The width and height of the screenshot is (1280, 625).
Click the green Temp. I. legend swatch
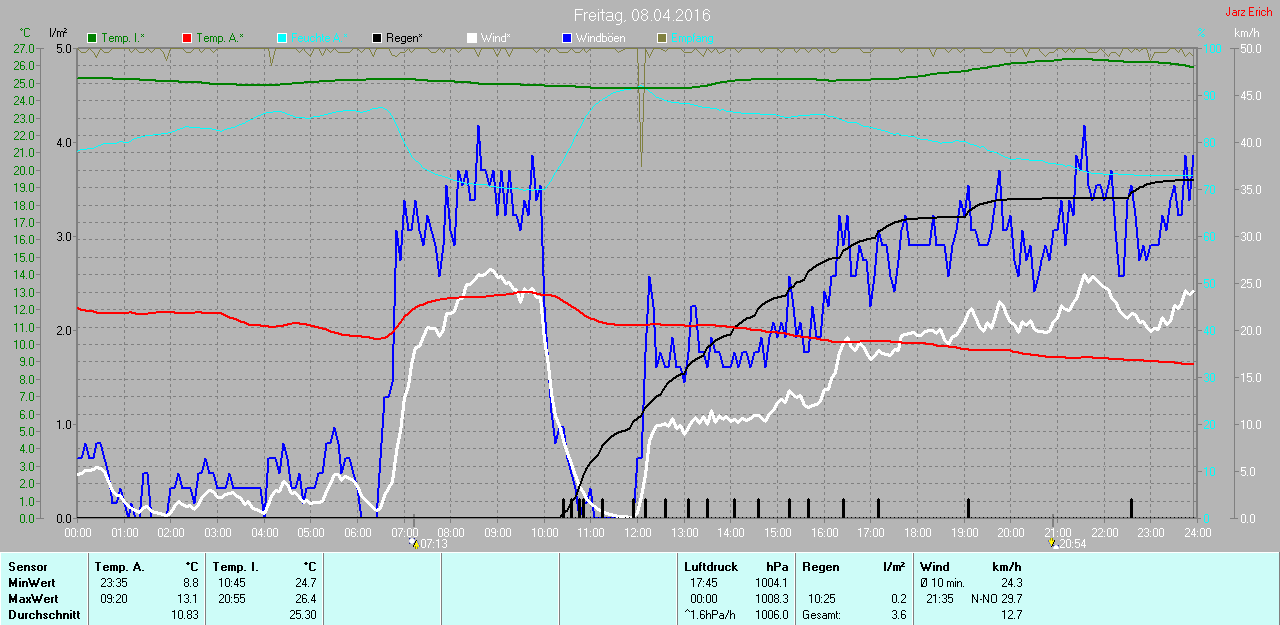[93, 38]
